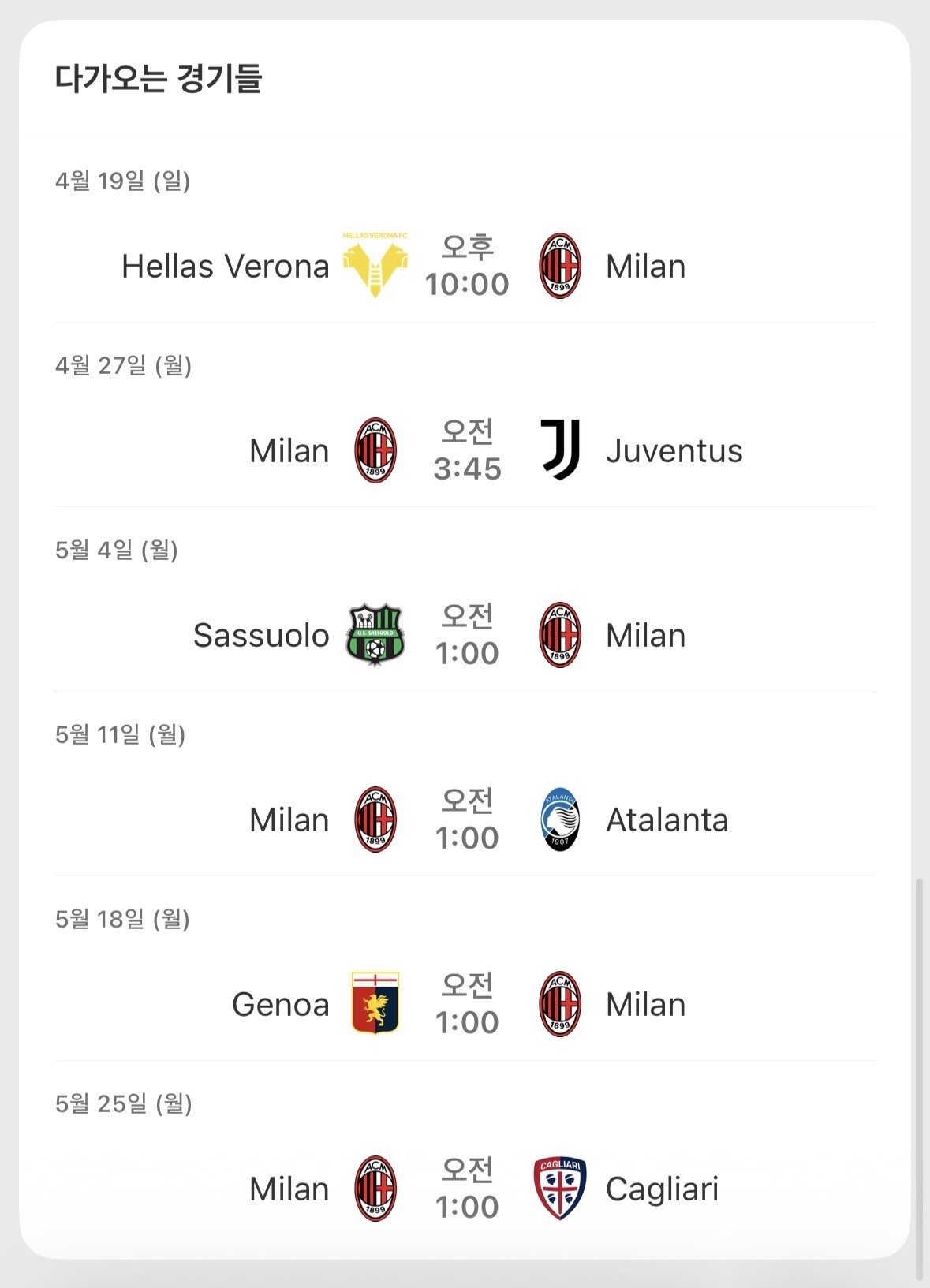Screen dimensions: 930x1288
Task: Open the Juventus team name
Action: point(674,451)
